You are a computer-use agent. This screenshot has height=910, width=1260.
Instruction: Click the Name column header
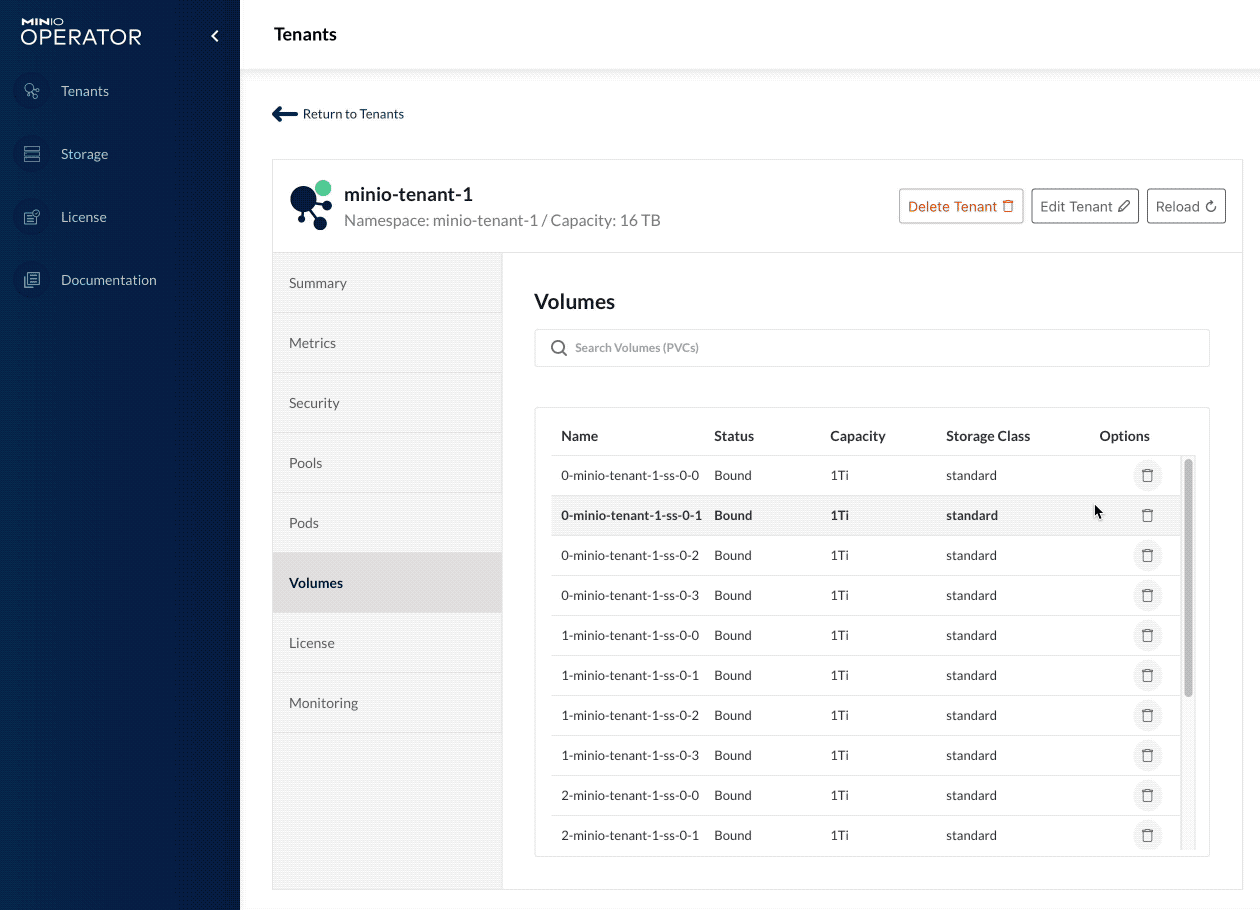tap(579, 436)
